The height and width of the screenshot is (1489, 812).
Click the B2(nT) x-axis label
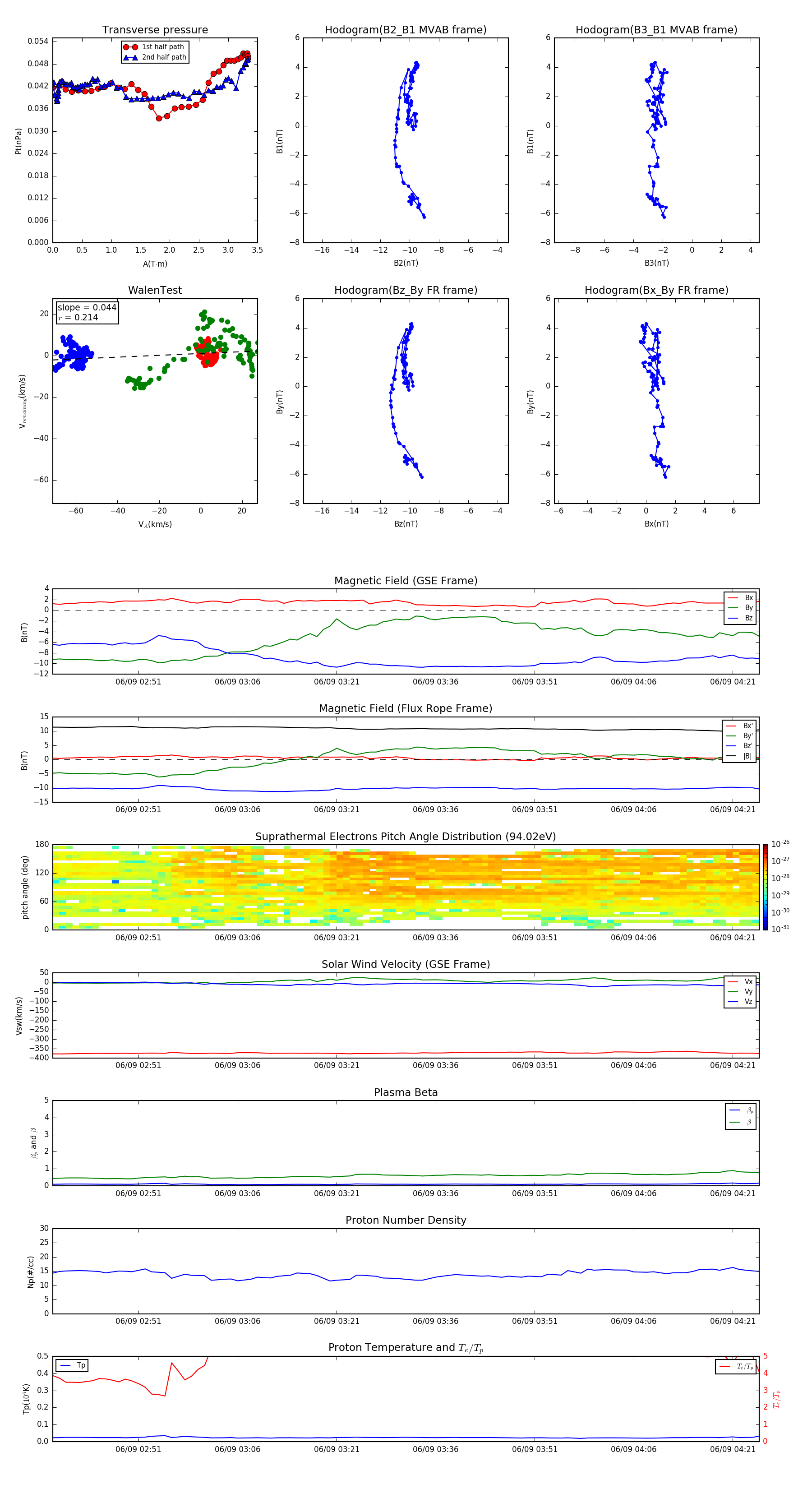[406, 263]
